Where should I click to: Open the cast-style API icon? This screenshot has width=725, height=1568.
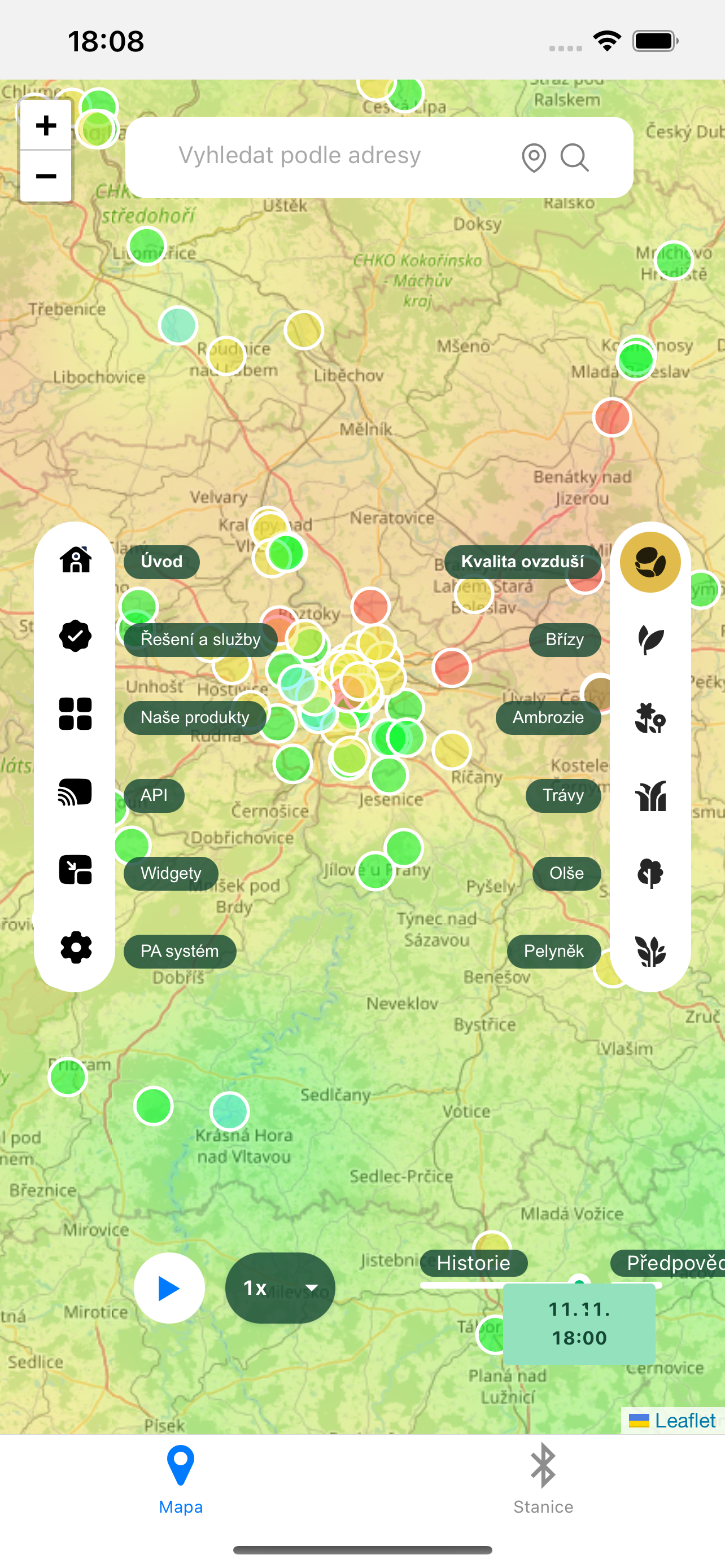click(x=76, y=792)
